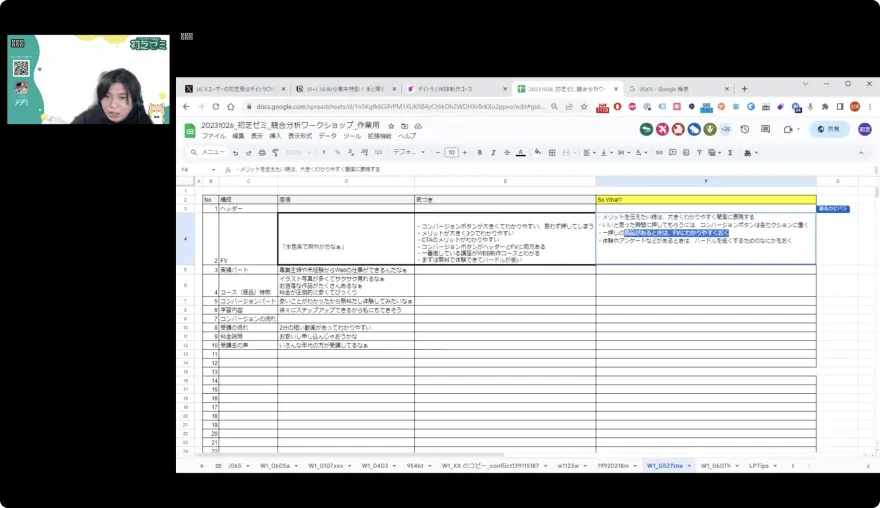The height and width of the screenshot is (508, 880).
Task: Click the functions sigma icon
Action: point(730,153)
